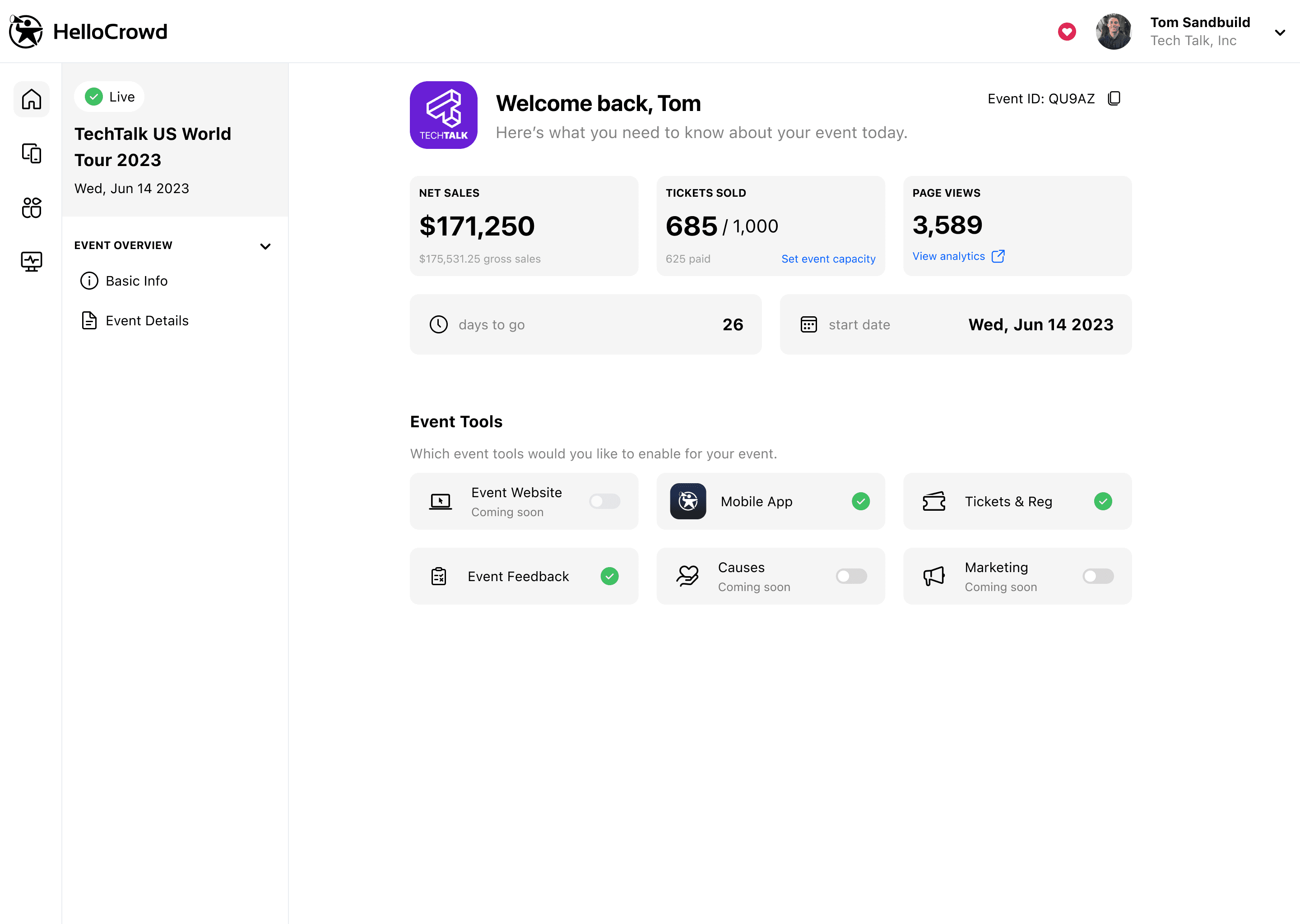Uncheck the Tickets & Reg green checkmark
This screenshot has height=924, width=1300.
pos(1102,501)
